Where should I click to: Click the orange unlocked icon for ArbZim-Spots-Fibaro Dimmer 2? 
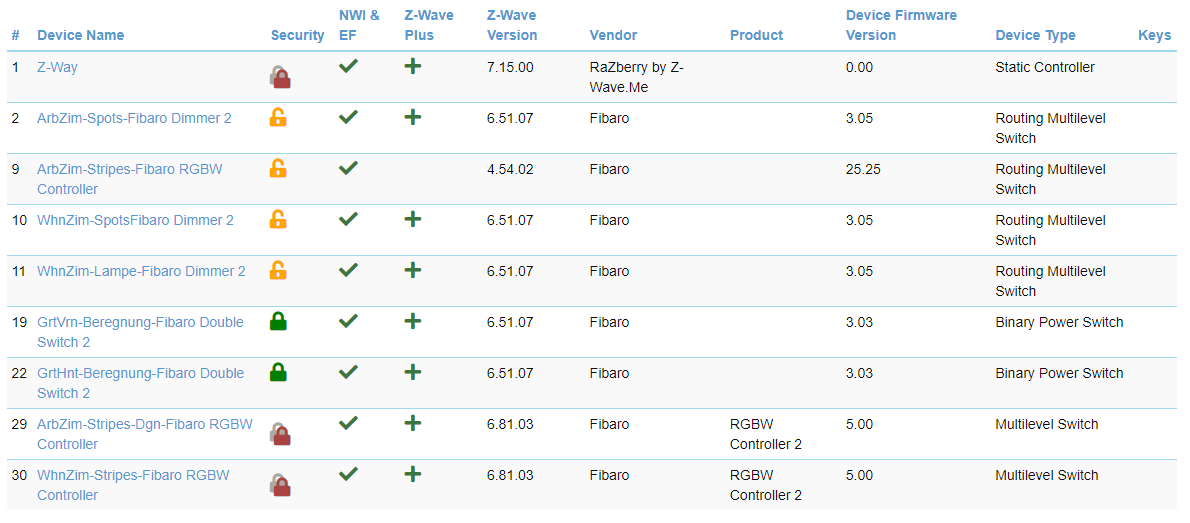[x=279, y=117]
